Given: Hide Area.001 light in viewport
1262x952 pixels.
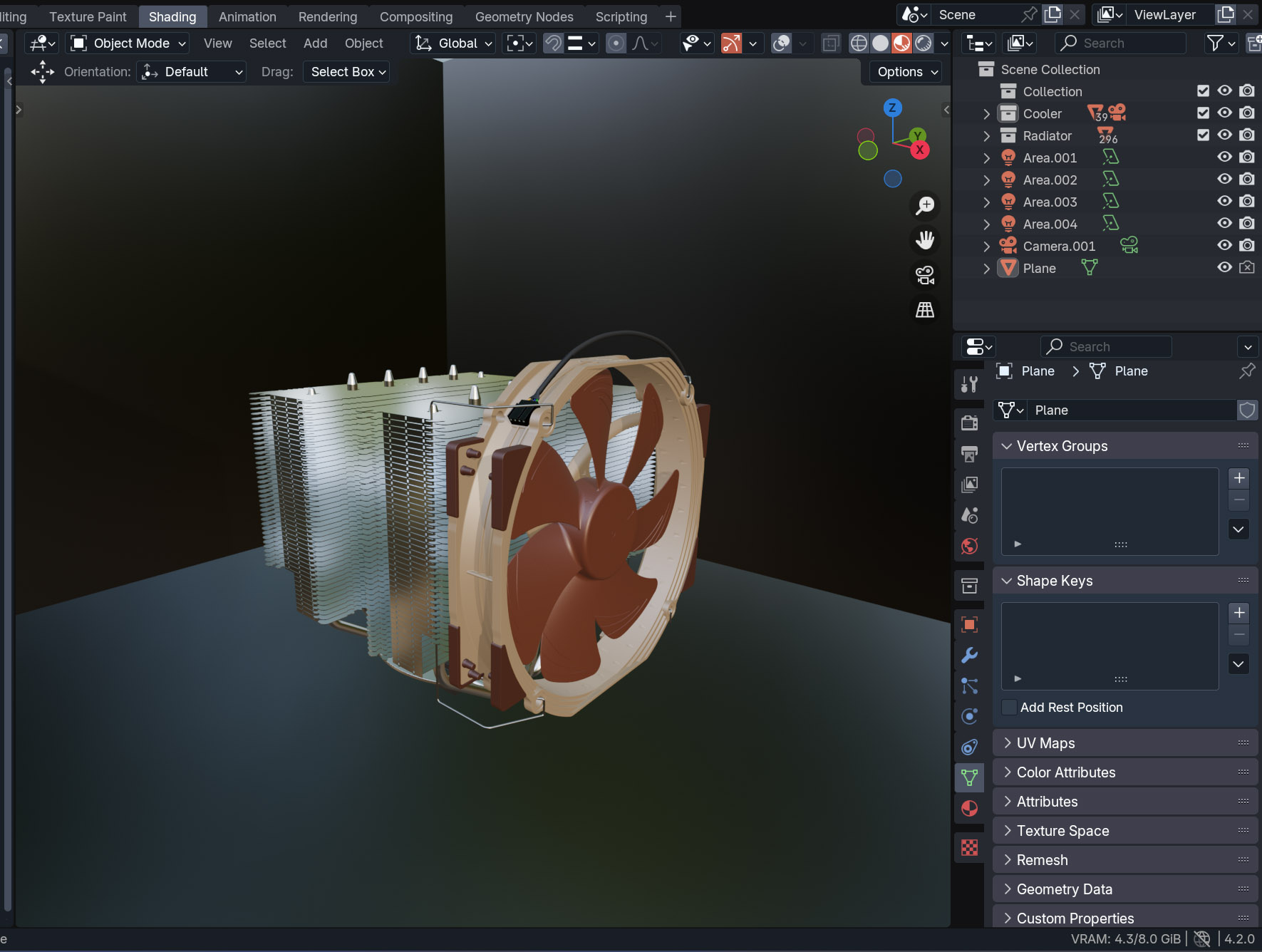Looking at the screenshot, I should 1224,157.
